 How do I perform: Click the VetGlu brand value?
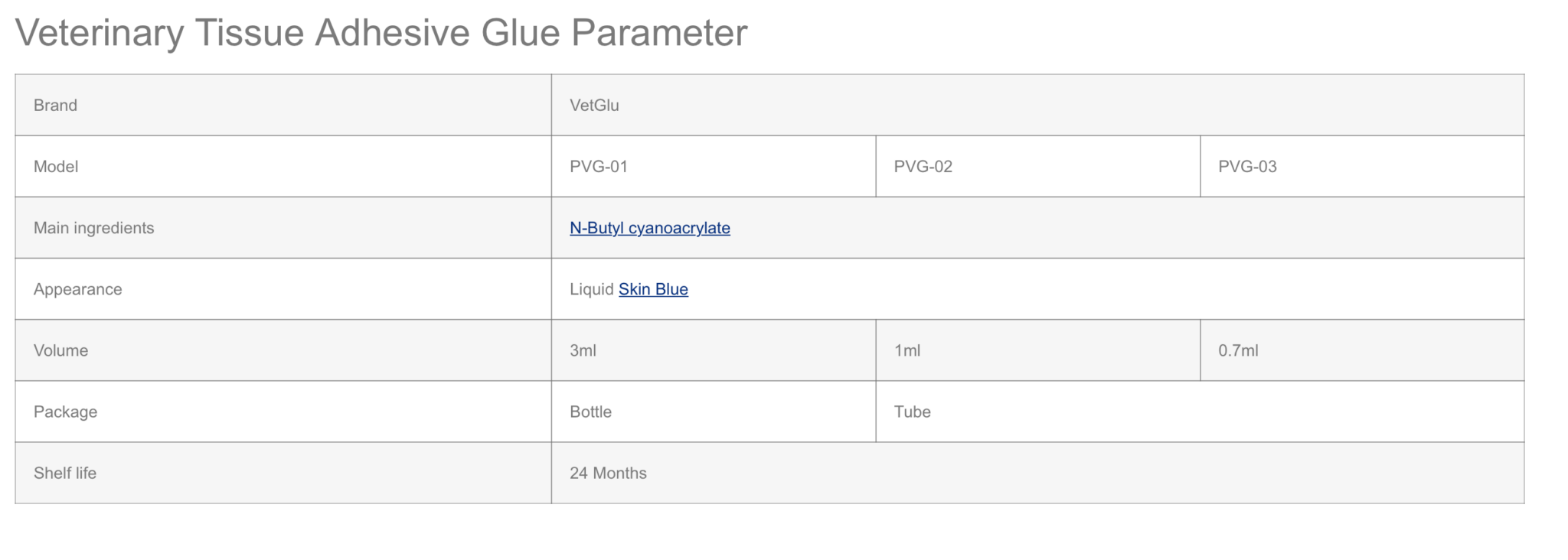click(x=594, y=106)
